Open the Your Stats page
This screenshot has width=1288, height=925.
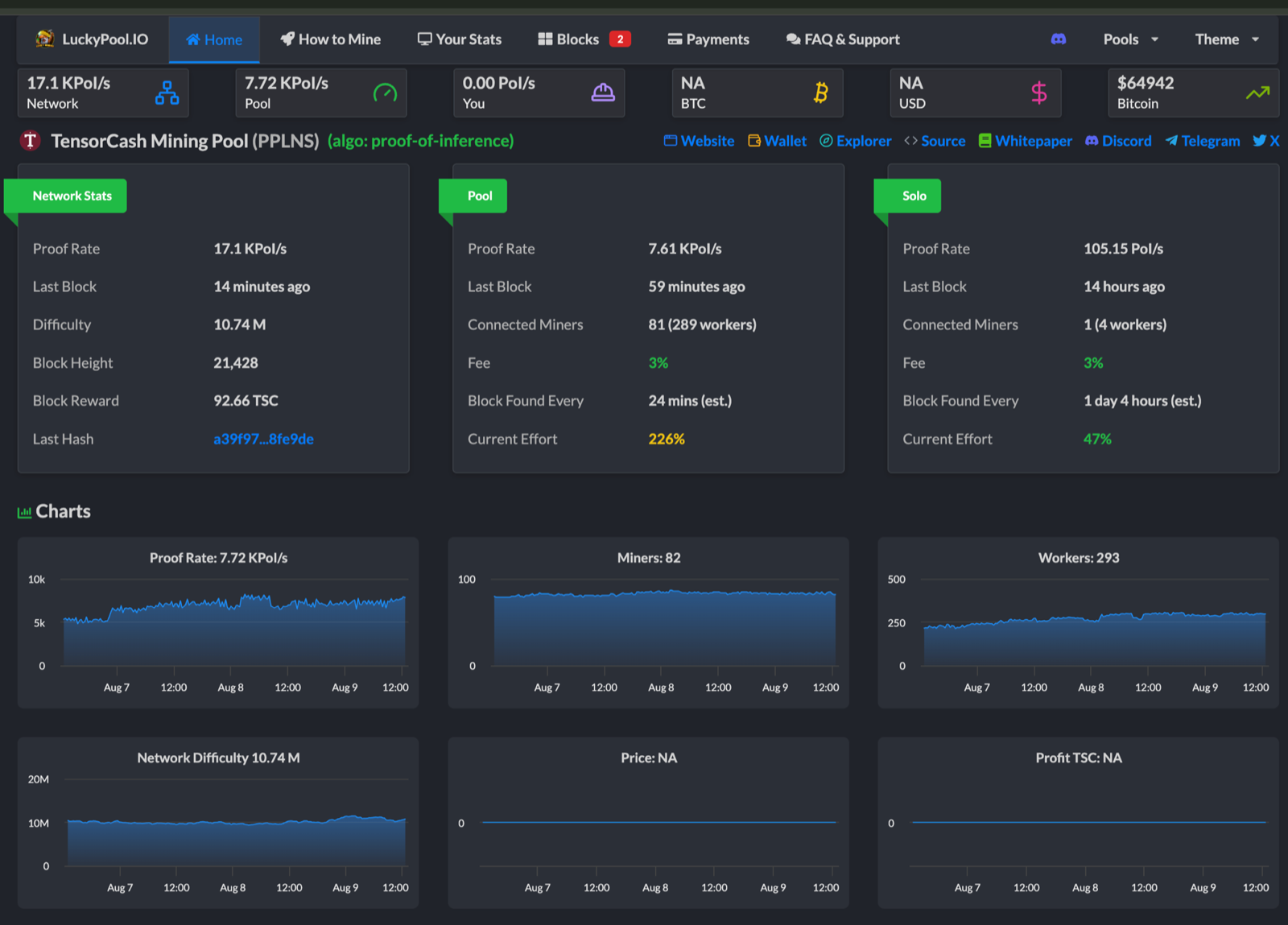460,39
